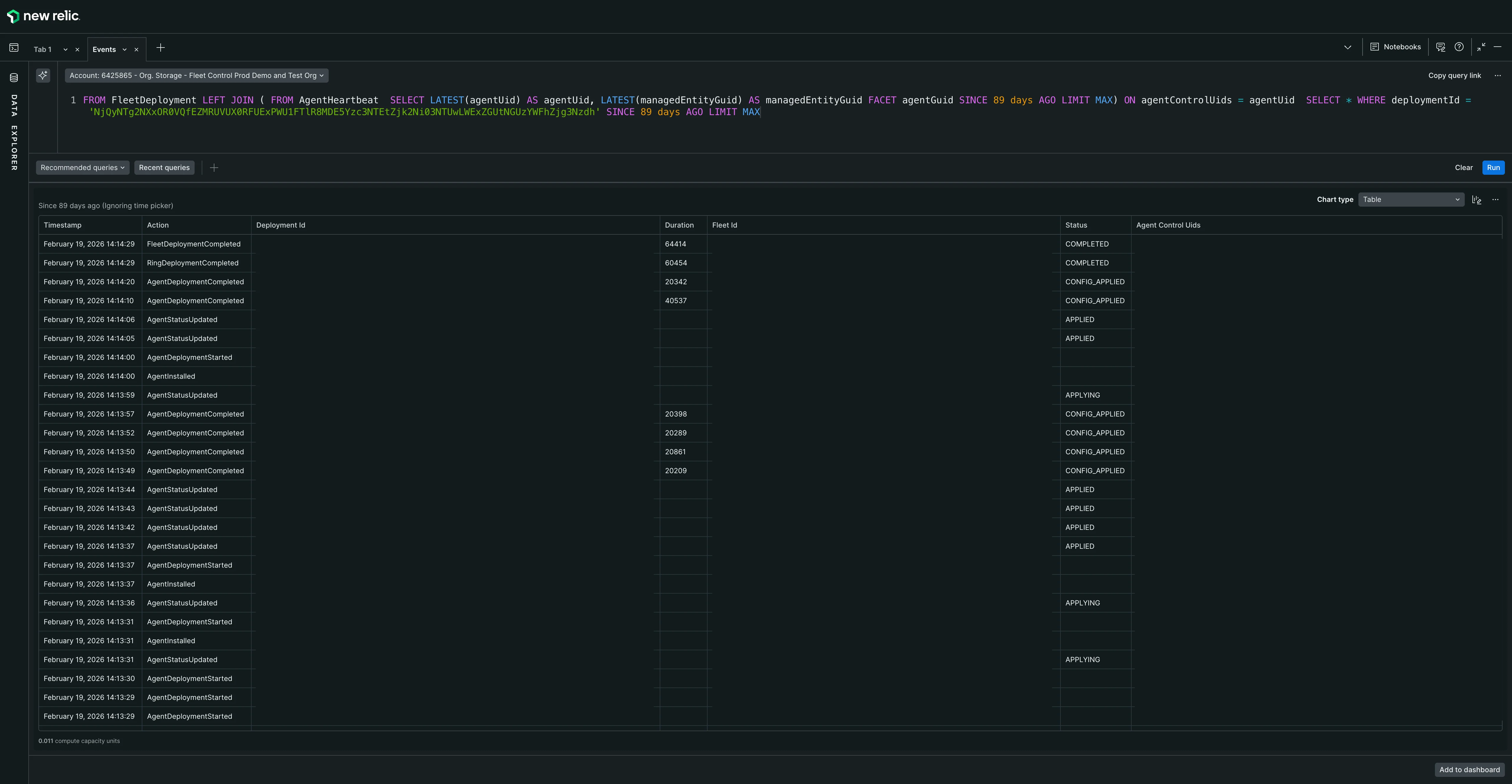Expand the Recommended queries dropdown
This screenshot has width=1512, height=784.
(82, 167)
